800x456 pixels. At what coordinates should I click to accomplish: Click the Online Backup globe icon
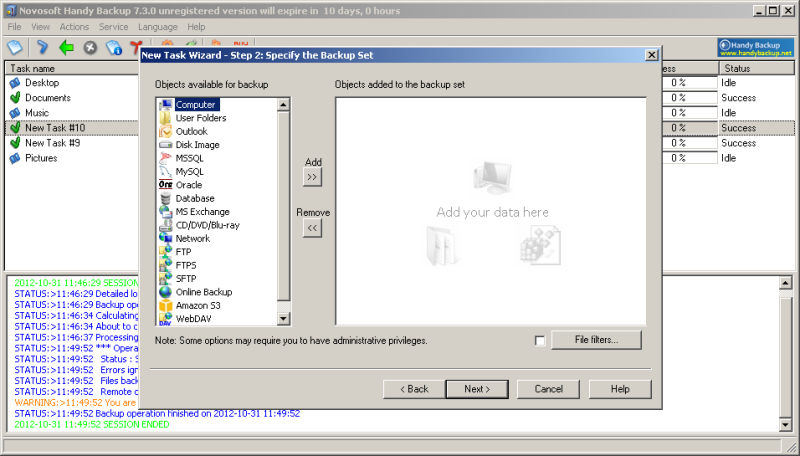165,292
